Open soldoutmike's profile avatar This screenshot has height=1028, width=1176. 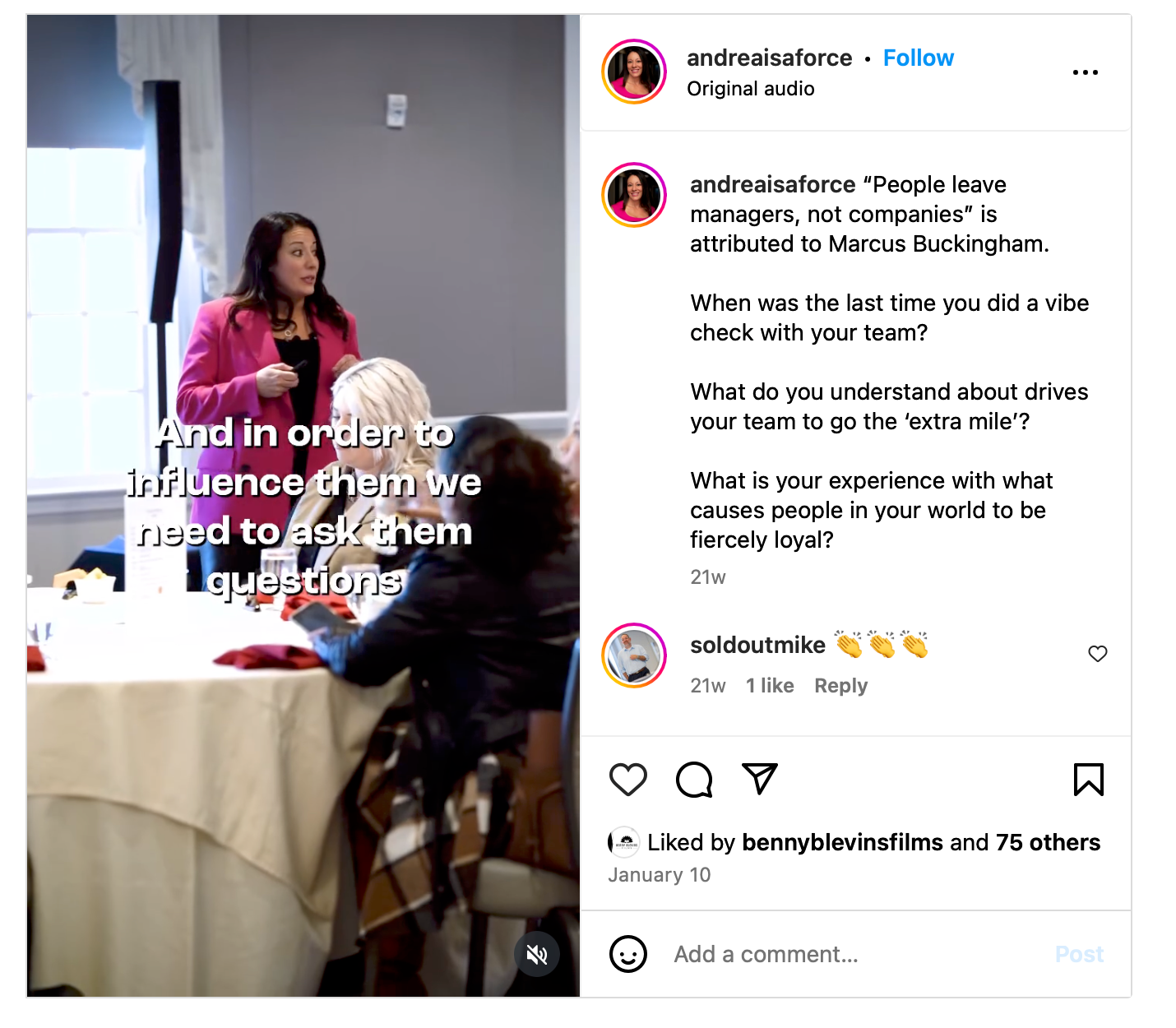(634, 655)
